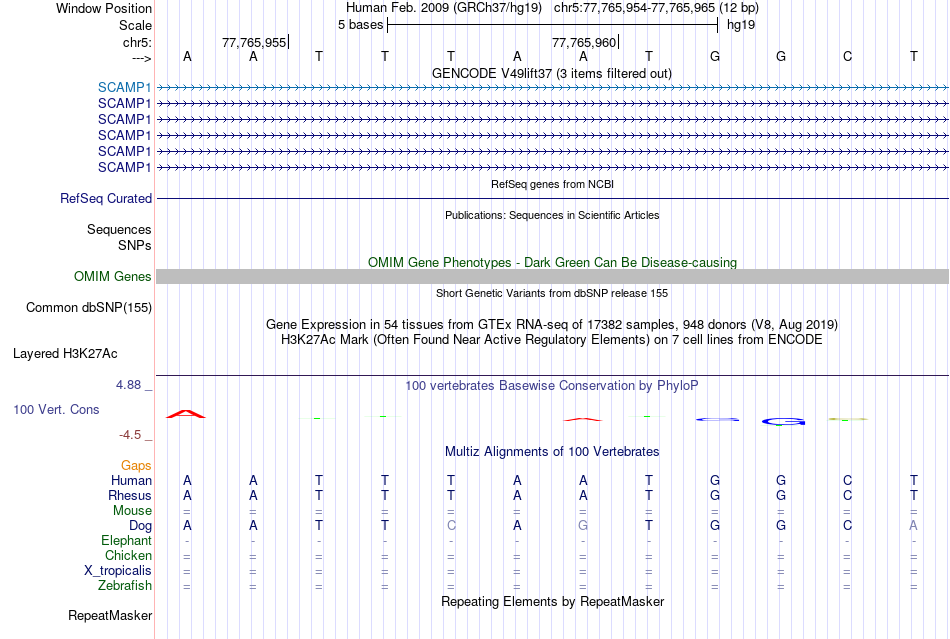This screenshot has width=950, height=639.
Task: Click the 5 bases scale bar label
Action: (x=360, y=25)
